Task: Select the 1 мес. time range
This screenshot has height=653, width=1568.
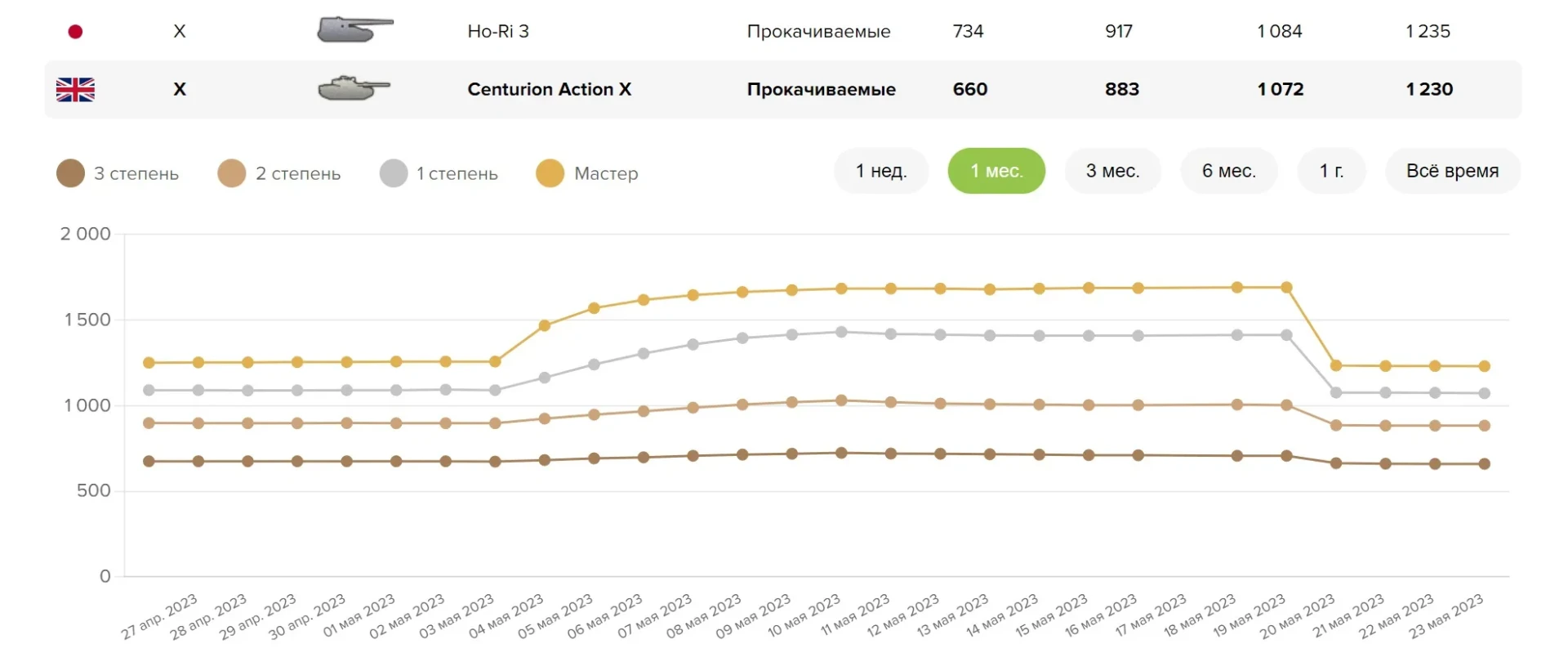Action: pos(996,171)
